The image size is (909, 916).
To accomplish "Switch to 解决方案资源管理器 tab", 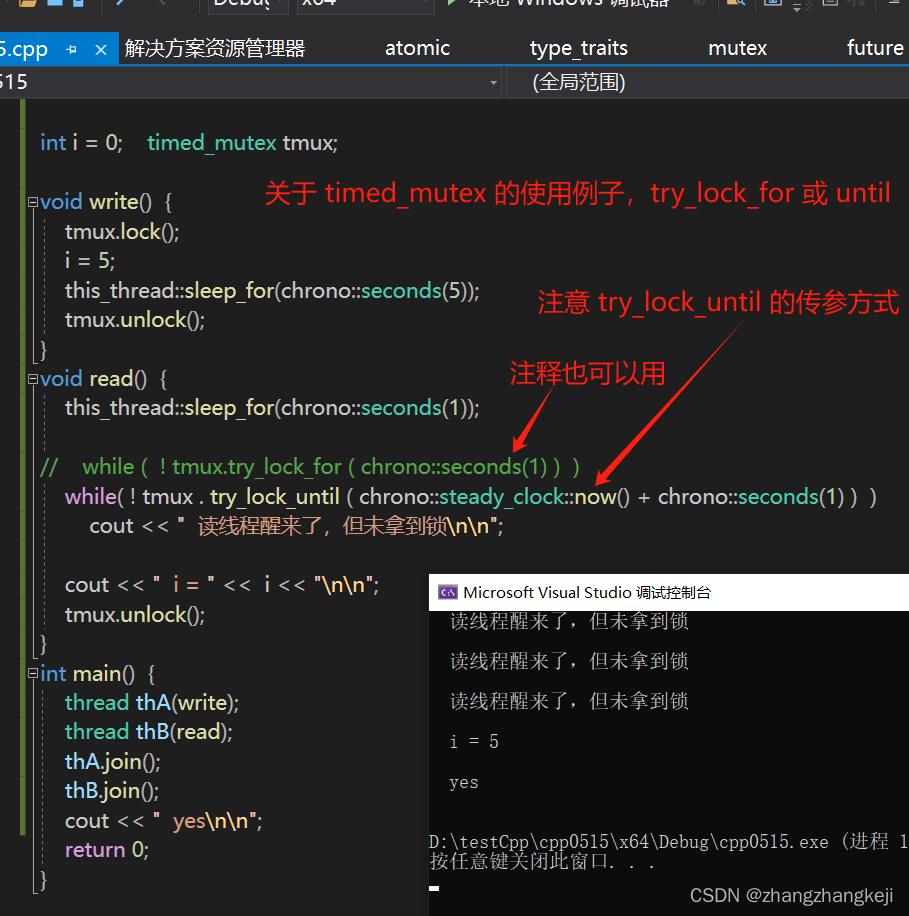I will (215, 48).
